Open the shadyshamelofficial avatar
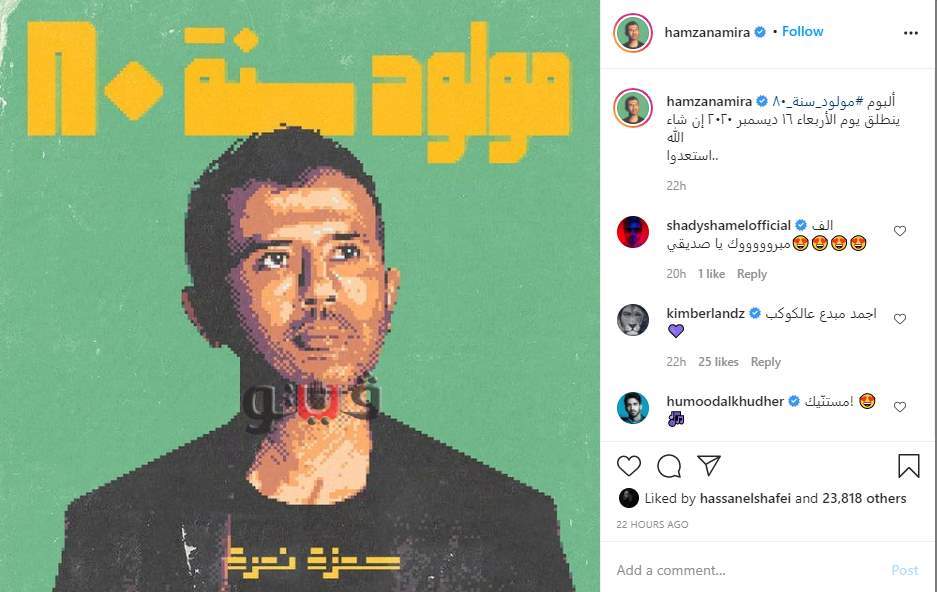The width and height of the screenshot is (937, 592). pos(633,232)
